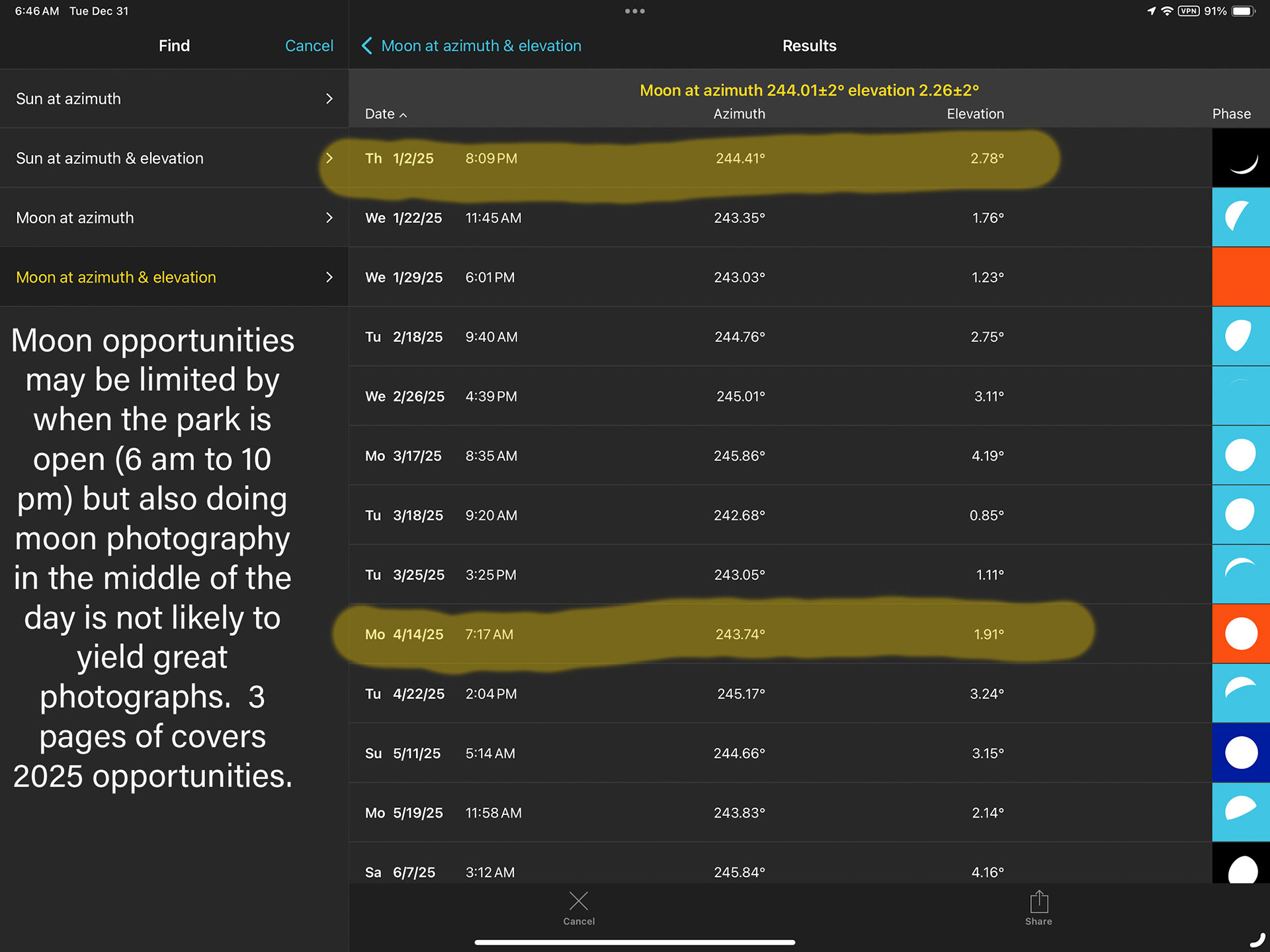Select the Sun at azimuth menu item

[69, 99]
